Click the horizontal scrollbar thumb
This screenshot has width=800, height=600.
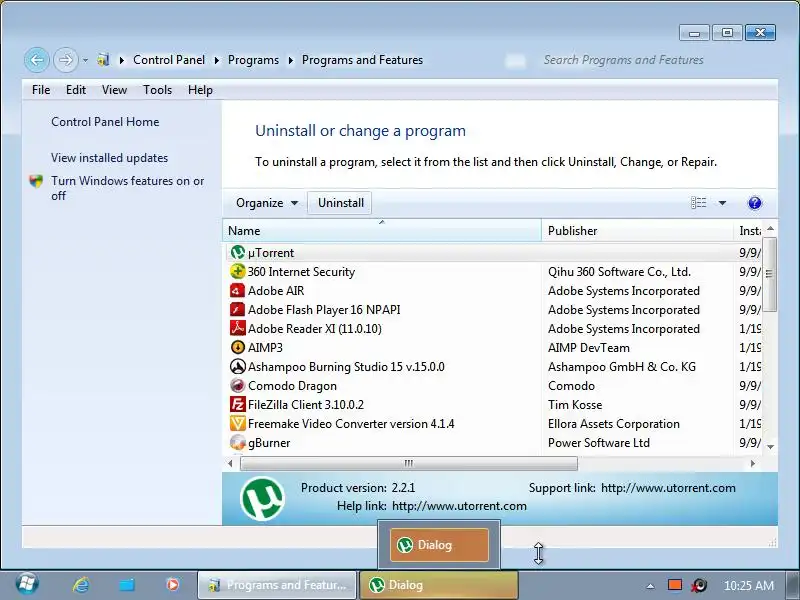[x=409, y=463]
